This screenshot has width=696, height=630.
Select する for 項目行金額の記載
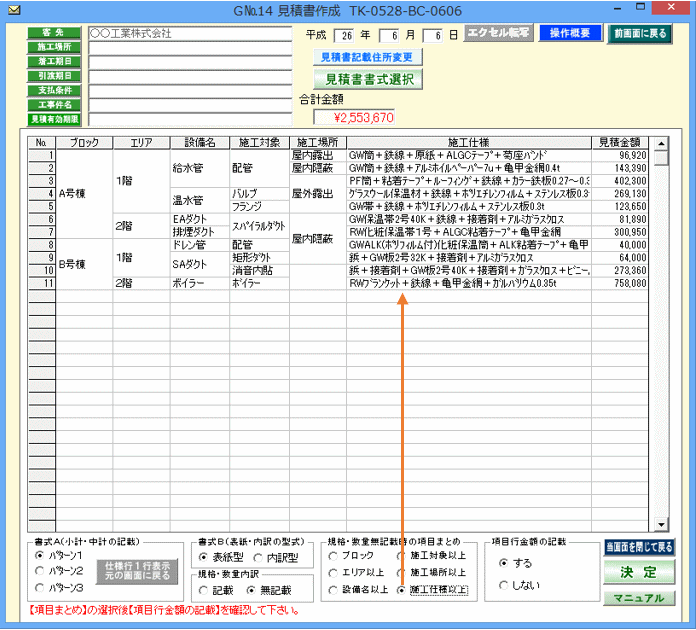point(503,563)
